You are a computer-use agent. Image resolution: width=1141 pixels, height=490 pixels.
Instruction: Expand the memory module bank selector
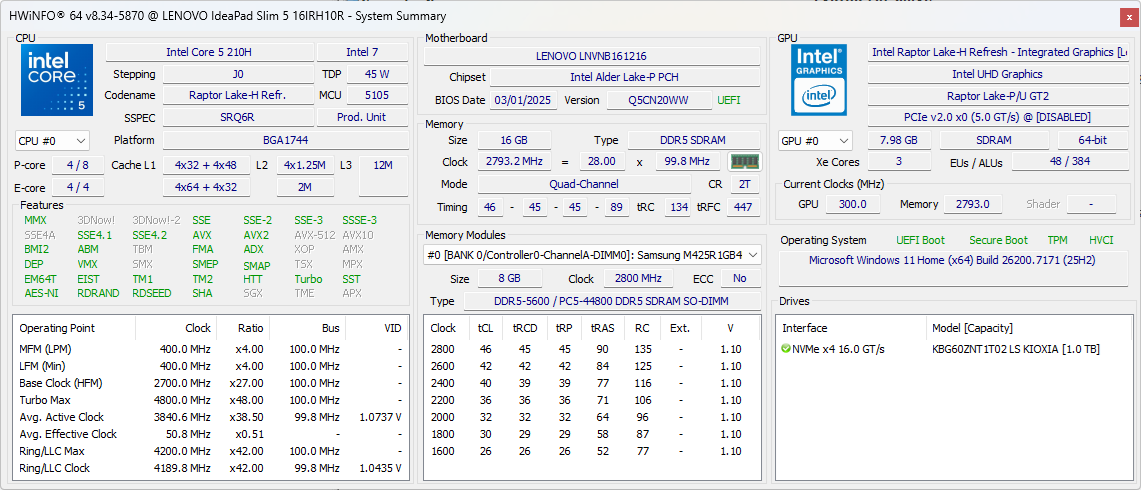click(x=752, y=255)
